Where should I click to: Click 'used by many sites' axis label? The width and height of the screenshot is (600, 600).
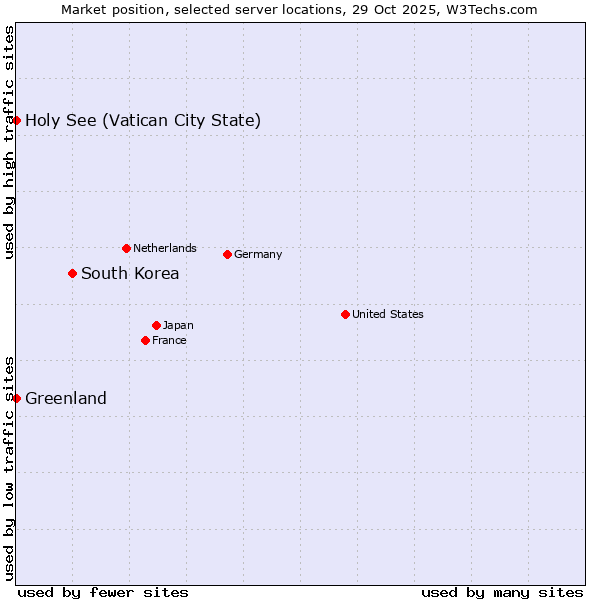(x=502, y=592)
